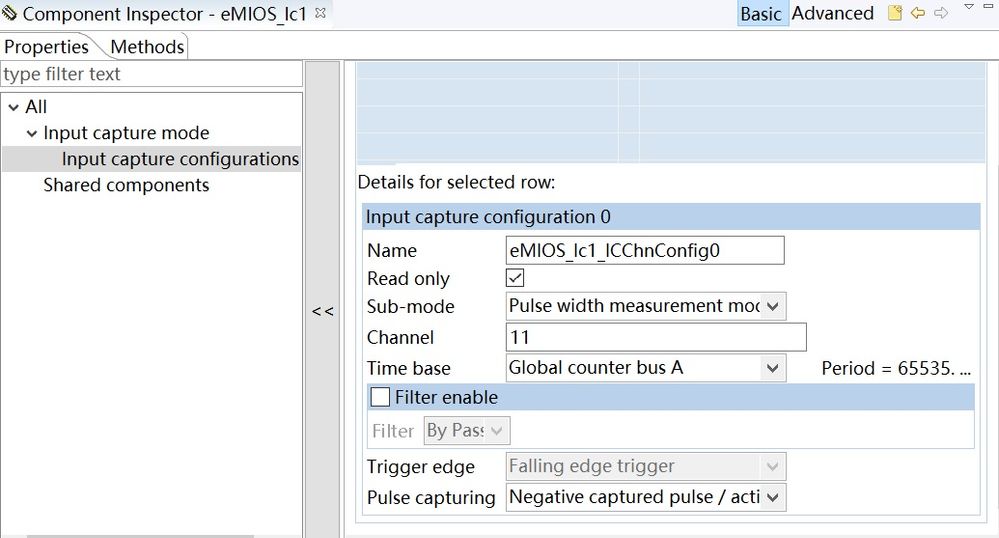Collapse the All tree node
The image size is (999, 538).
(x=12, y=107)
